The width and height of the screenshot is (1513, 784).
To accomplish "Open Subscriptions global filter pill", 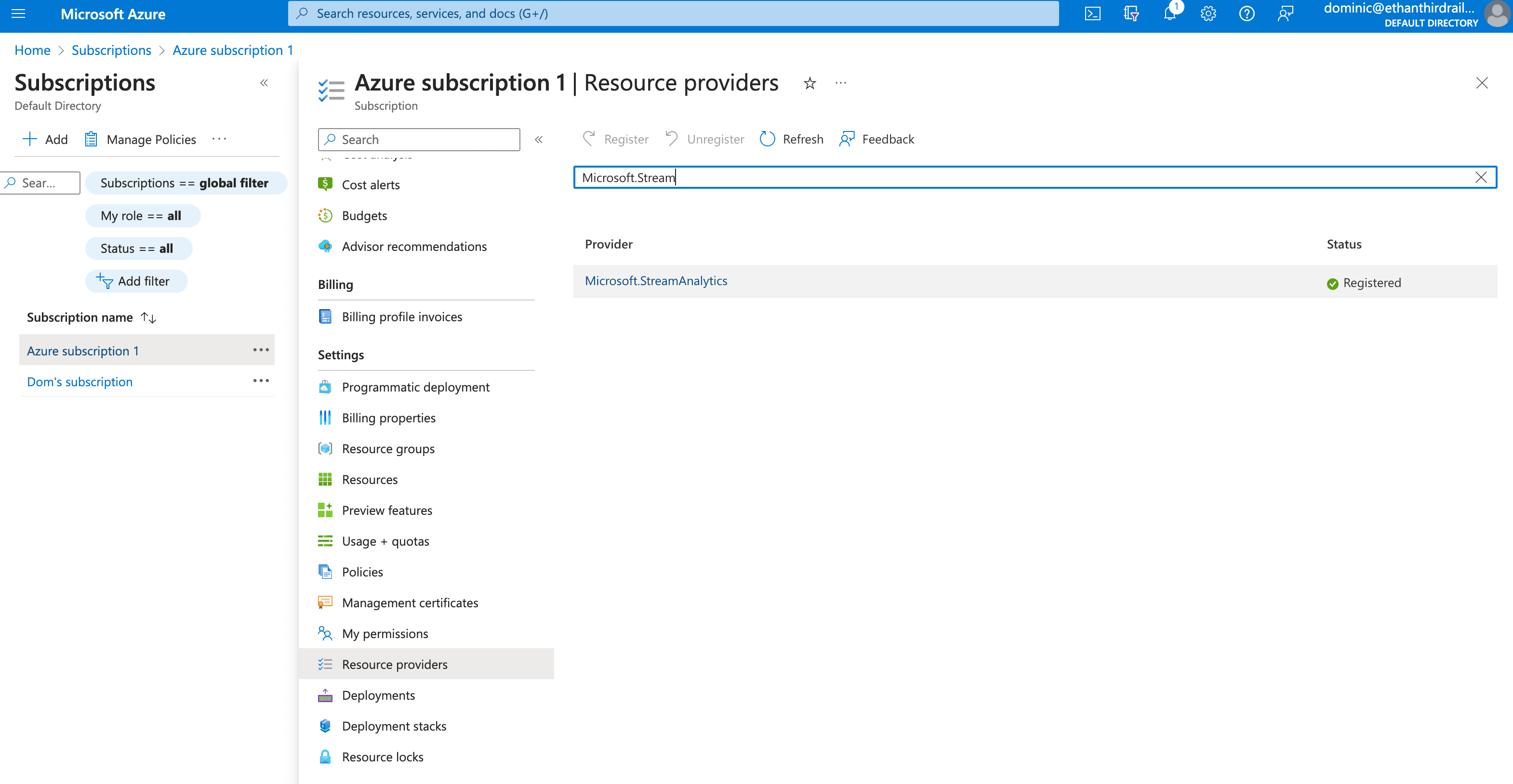I will click(186, 183).
